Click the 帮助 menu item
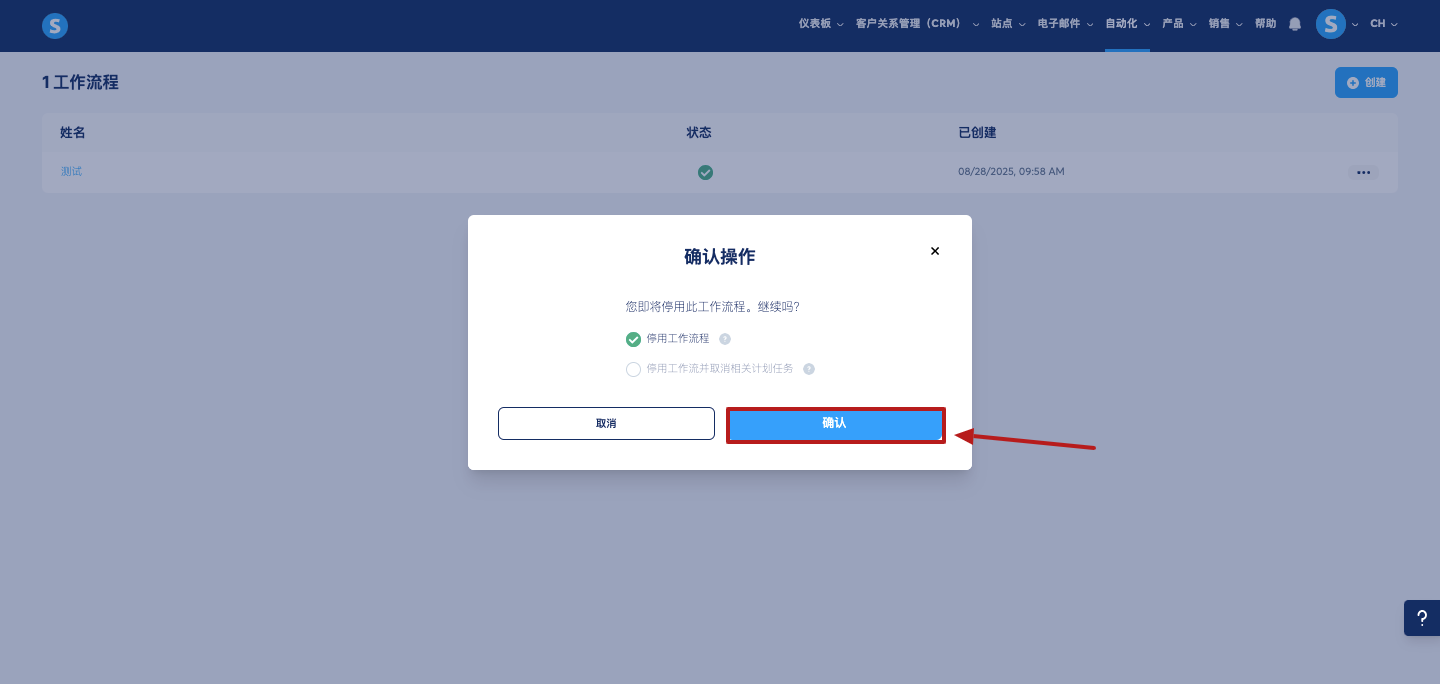The height and width of the screenshot is (684, 1440). (x=1266, y=24)
